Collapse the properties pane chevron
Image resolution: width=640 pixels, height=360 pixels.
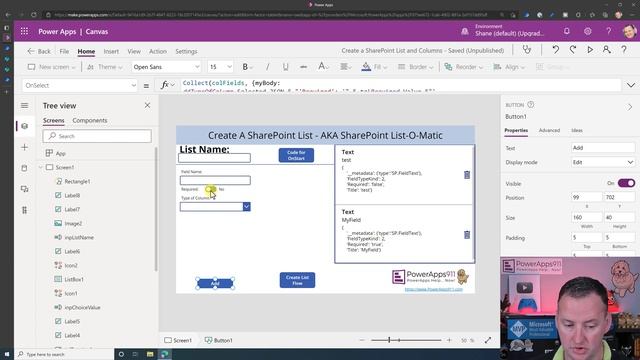pyautogui.click(x=630, y=107)
